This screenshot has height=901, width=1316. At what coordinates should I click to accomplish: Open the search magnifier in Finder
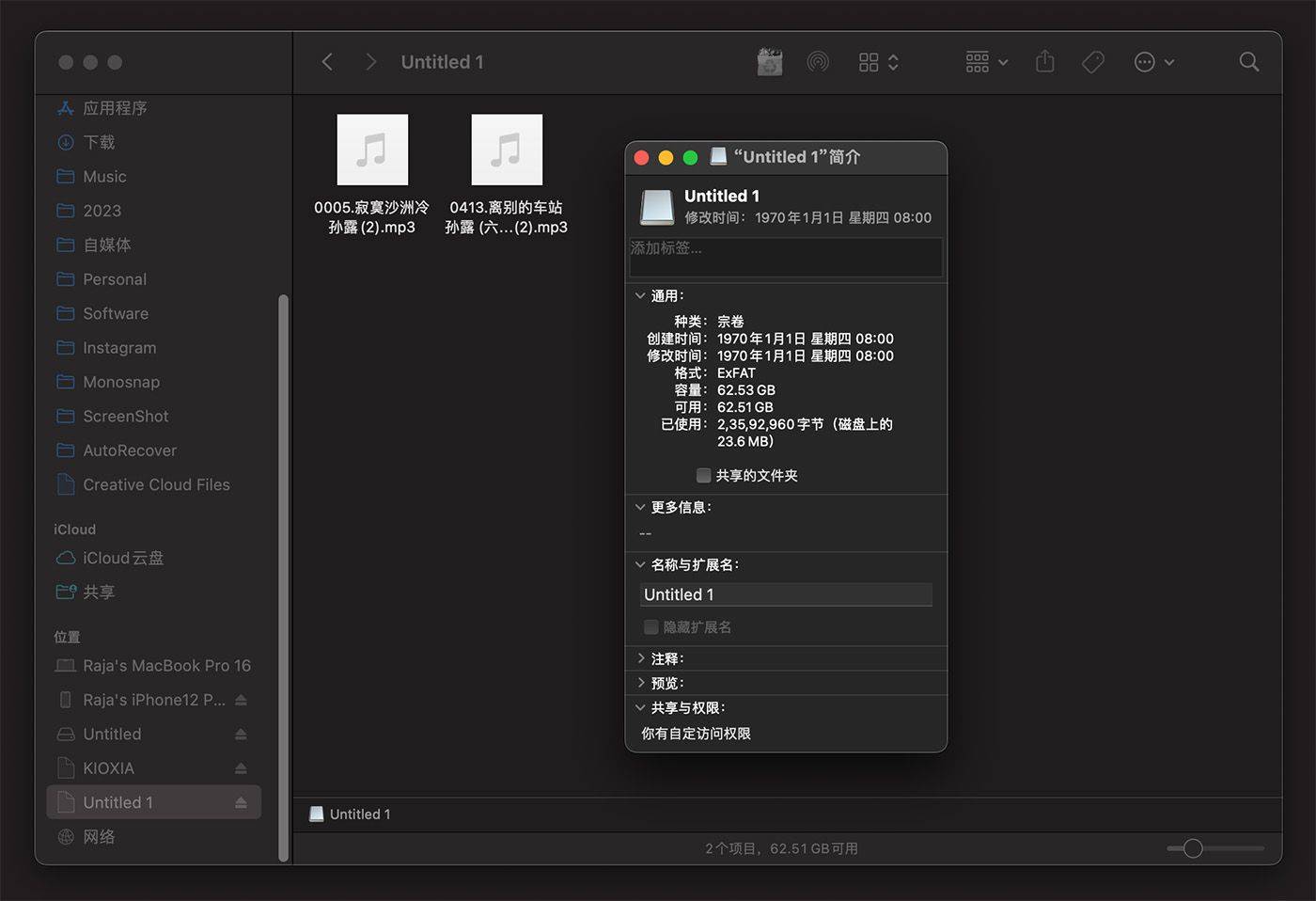(x=1248, y=62)
